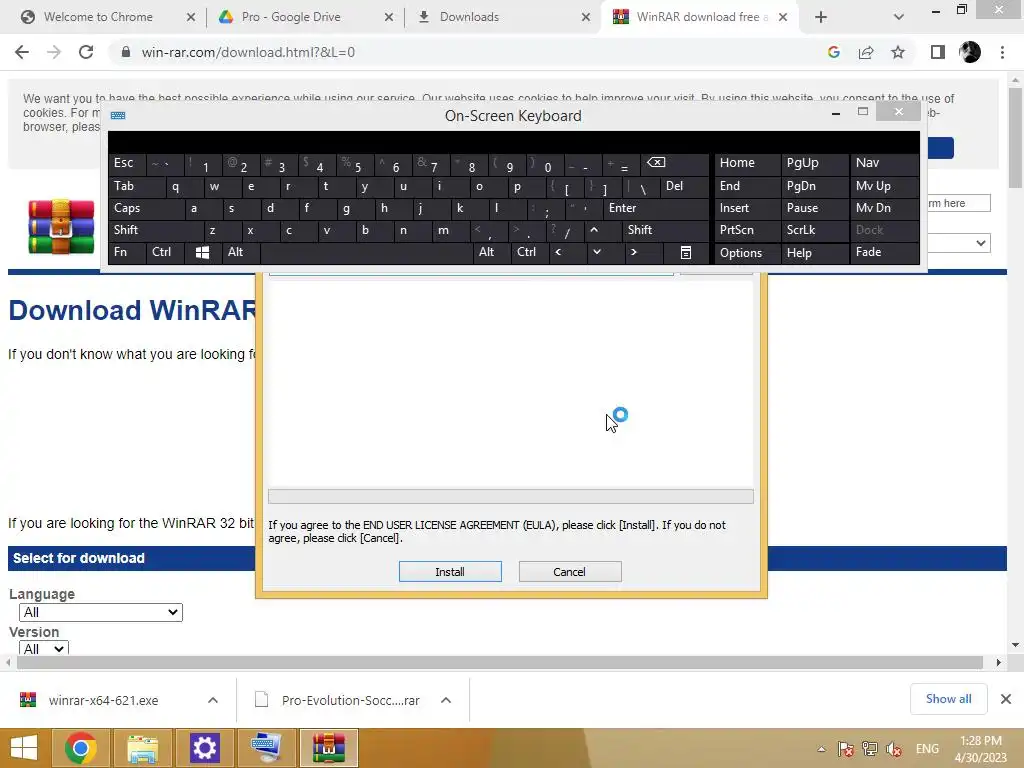Toggle Caps on the On-Screen Keyboard
The width and height of the screenshot is (1024, 768).
pos(146,208)
